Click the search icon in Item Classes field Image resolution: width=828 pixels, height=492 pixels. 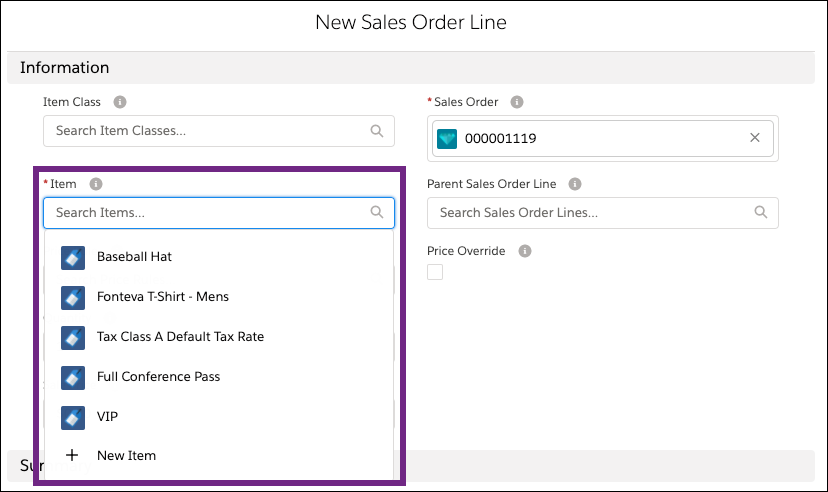(377, 130)
